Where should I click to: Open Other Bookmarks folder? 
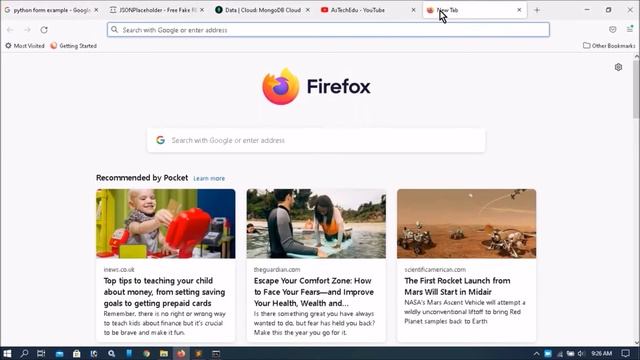tap(609, 46)
